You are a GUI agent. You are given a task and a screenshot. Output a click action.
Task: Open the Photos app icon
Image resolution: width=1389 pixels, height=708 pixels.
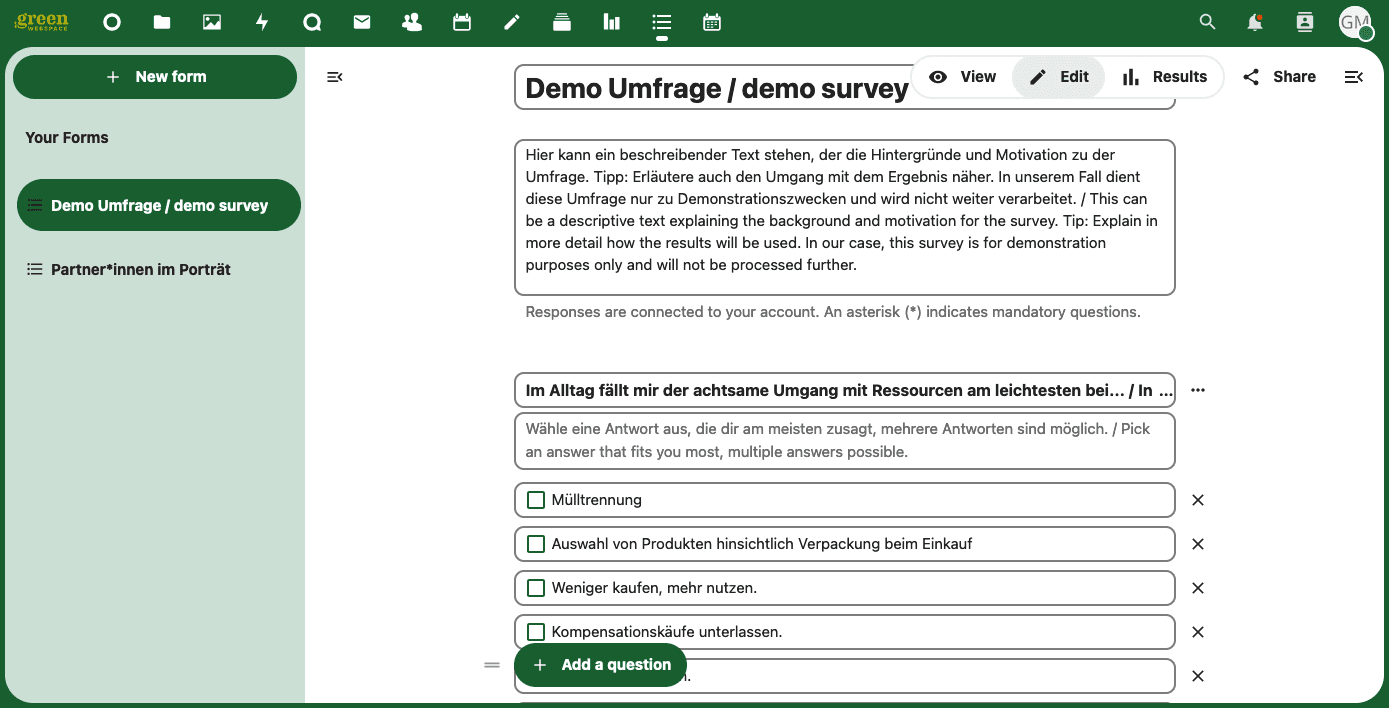(x=212, y=22)
